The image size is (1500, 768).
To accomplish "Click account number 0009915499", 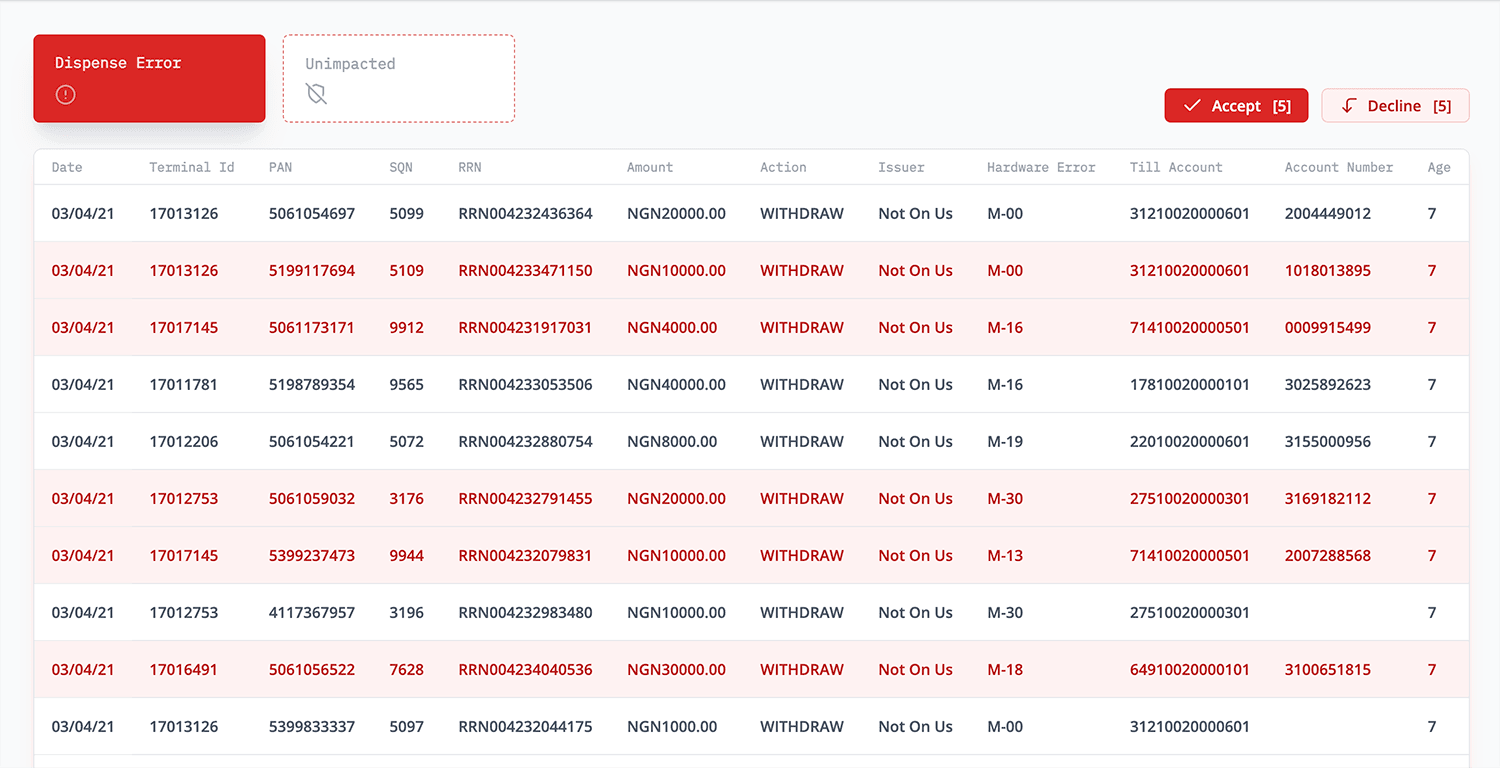I will 1328,327.
